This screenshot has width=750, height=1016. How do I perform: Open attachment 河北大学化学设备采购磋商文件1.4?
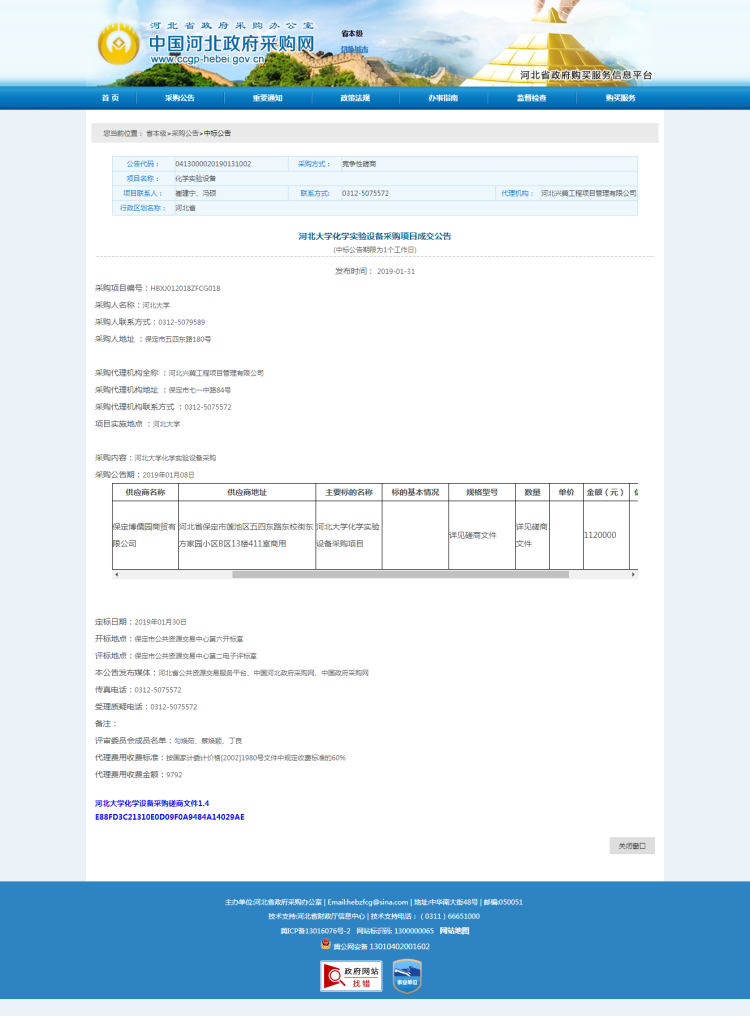[x=152, y=803]
